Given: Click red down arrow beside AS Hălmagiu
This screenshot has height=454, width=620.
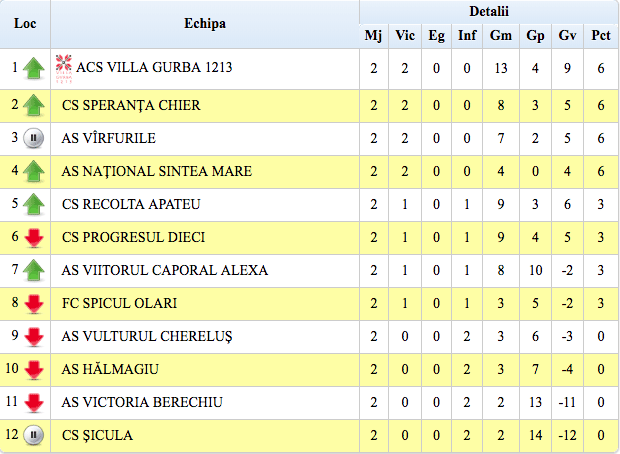Looking at the screenshot, I should click(33, 370).
